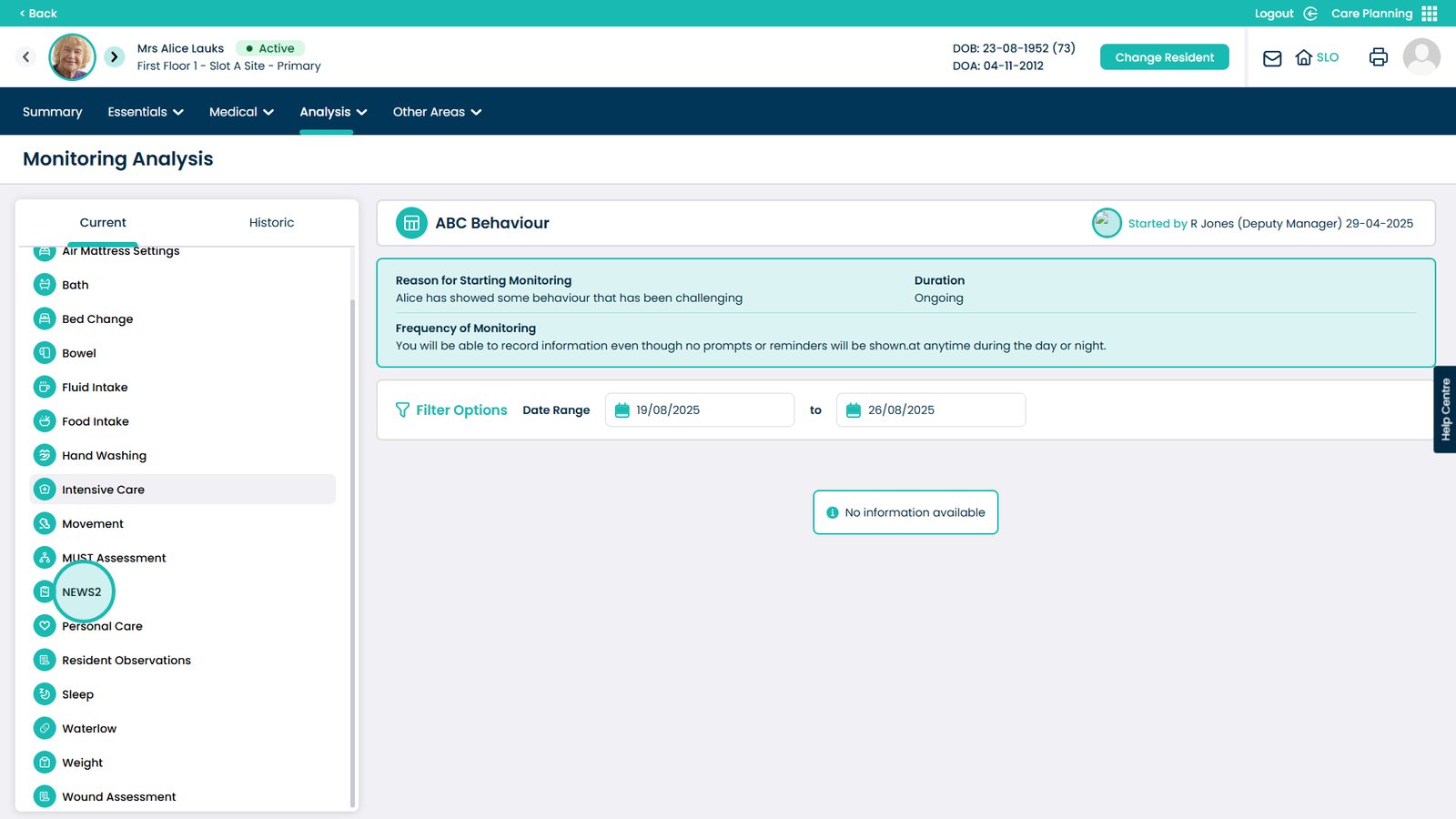Click the Personal Care heart icon
The height and width of the screenshot is (819, 1456).
[x=45, y=626]
